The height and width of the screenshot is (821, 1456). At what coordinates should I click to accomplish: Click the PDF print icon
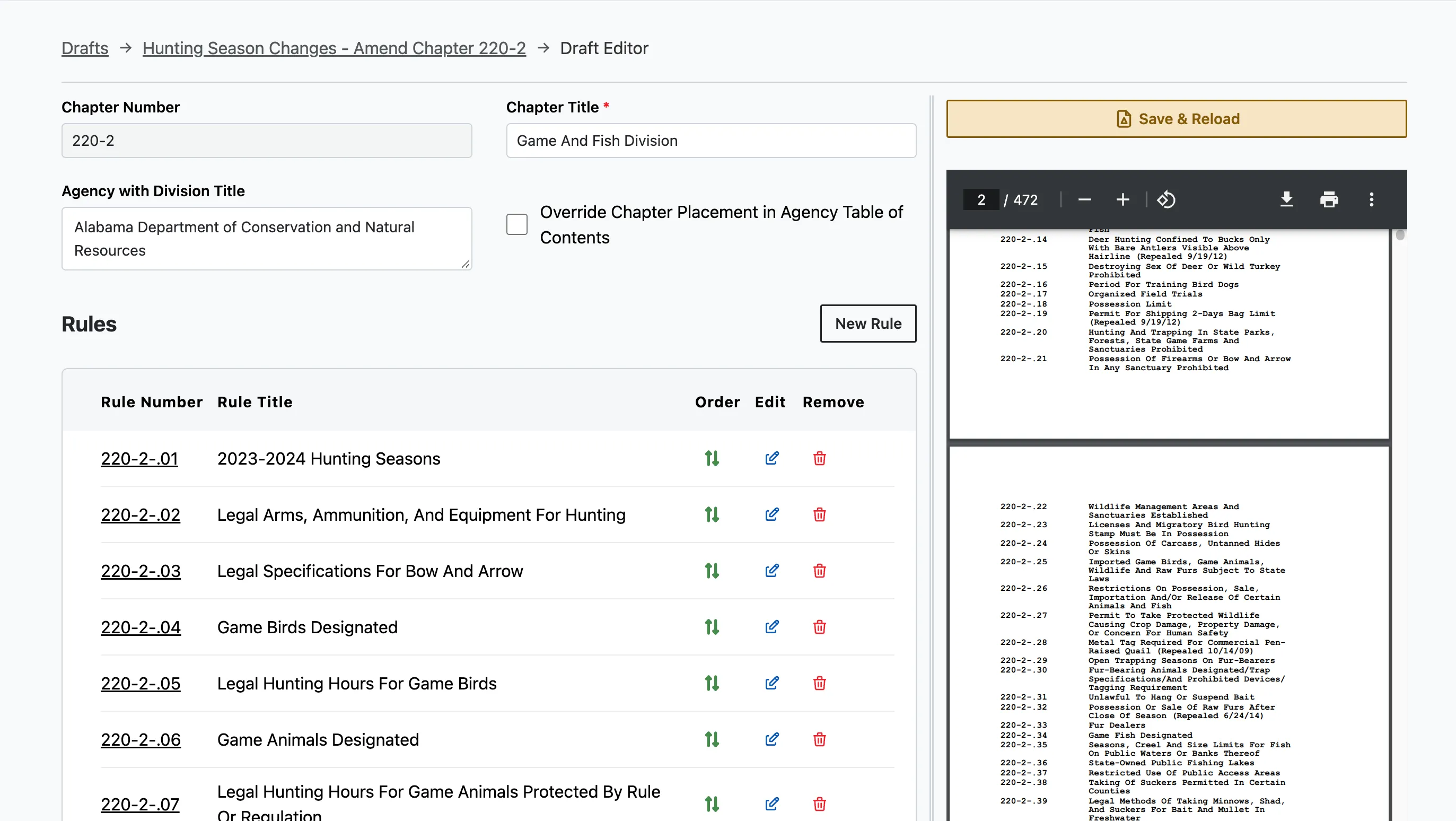(1329, 199)
